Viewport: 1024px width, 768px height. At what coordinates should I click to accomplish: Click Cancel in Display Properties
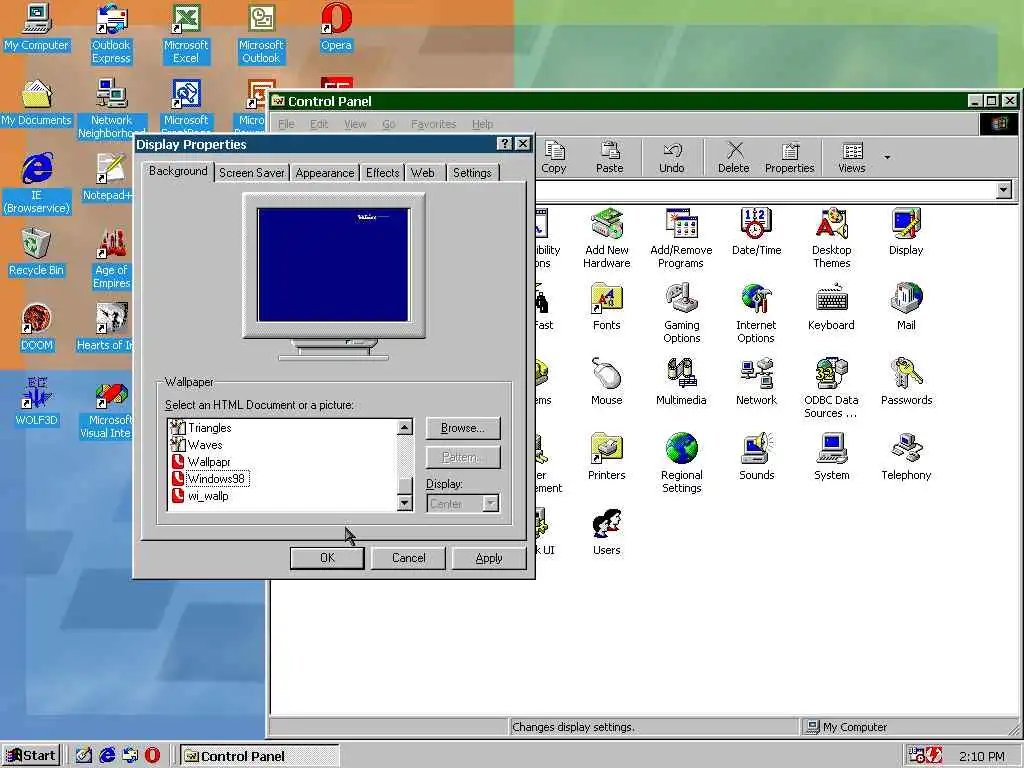click(x=408, y=558)
